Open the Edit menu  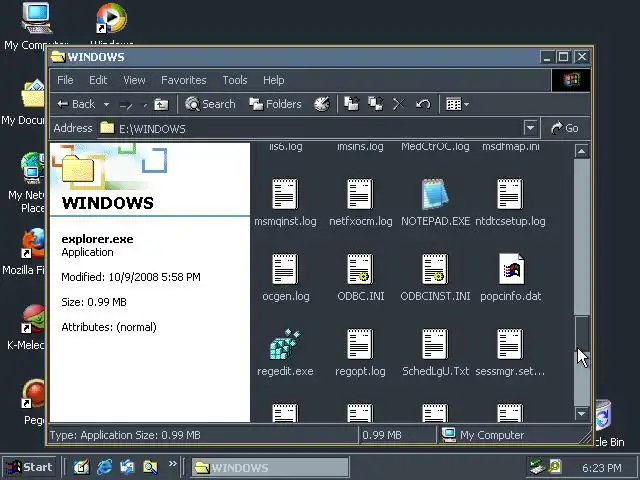(98, 80)
